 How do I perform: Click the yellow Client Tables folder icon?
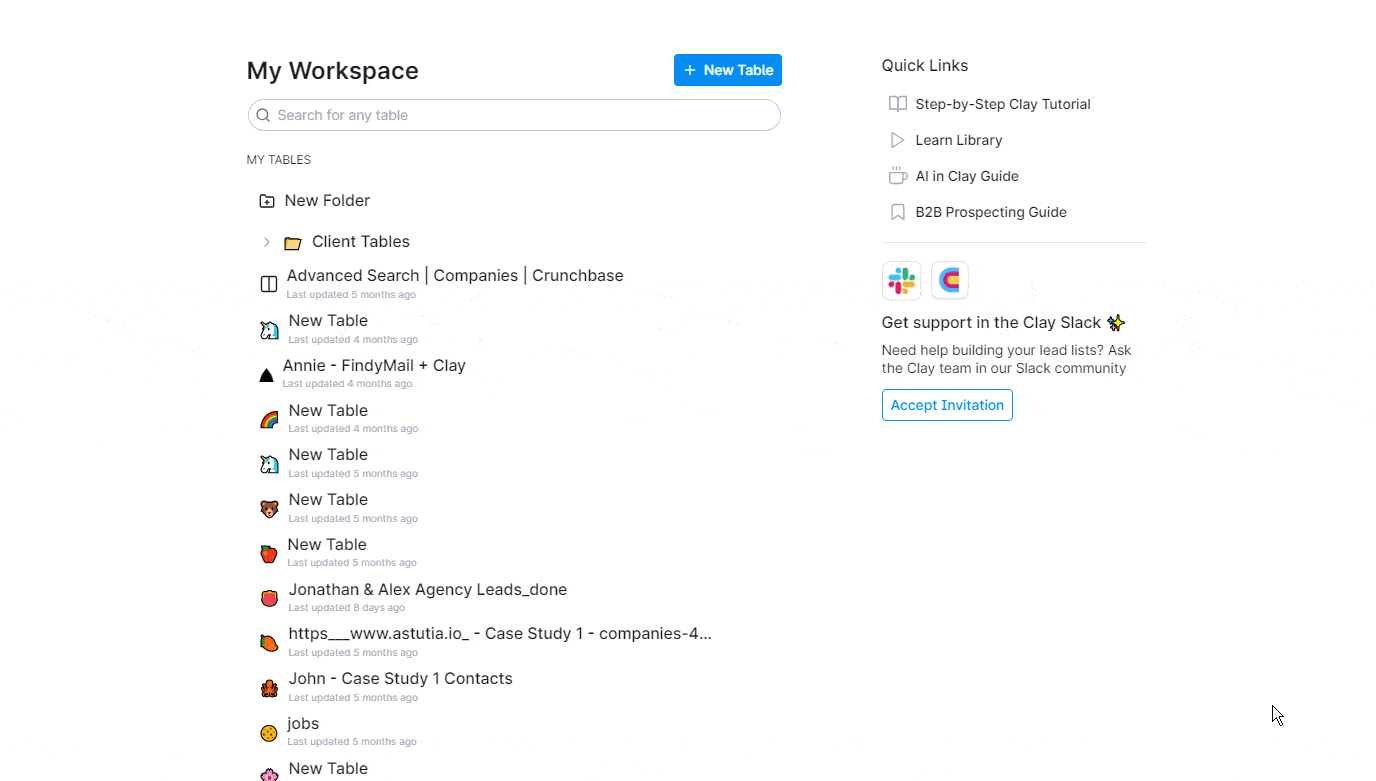coord(292,243)
